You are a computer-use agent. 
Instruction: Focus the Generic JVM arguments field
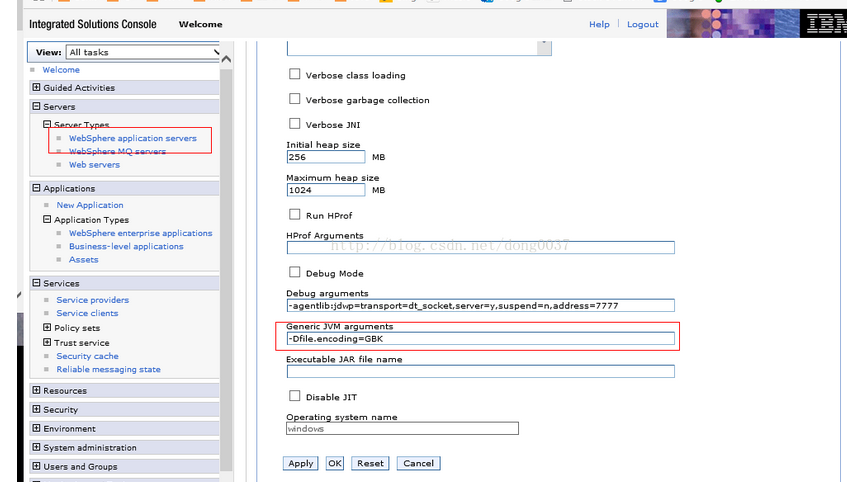click(481, 339)
